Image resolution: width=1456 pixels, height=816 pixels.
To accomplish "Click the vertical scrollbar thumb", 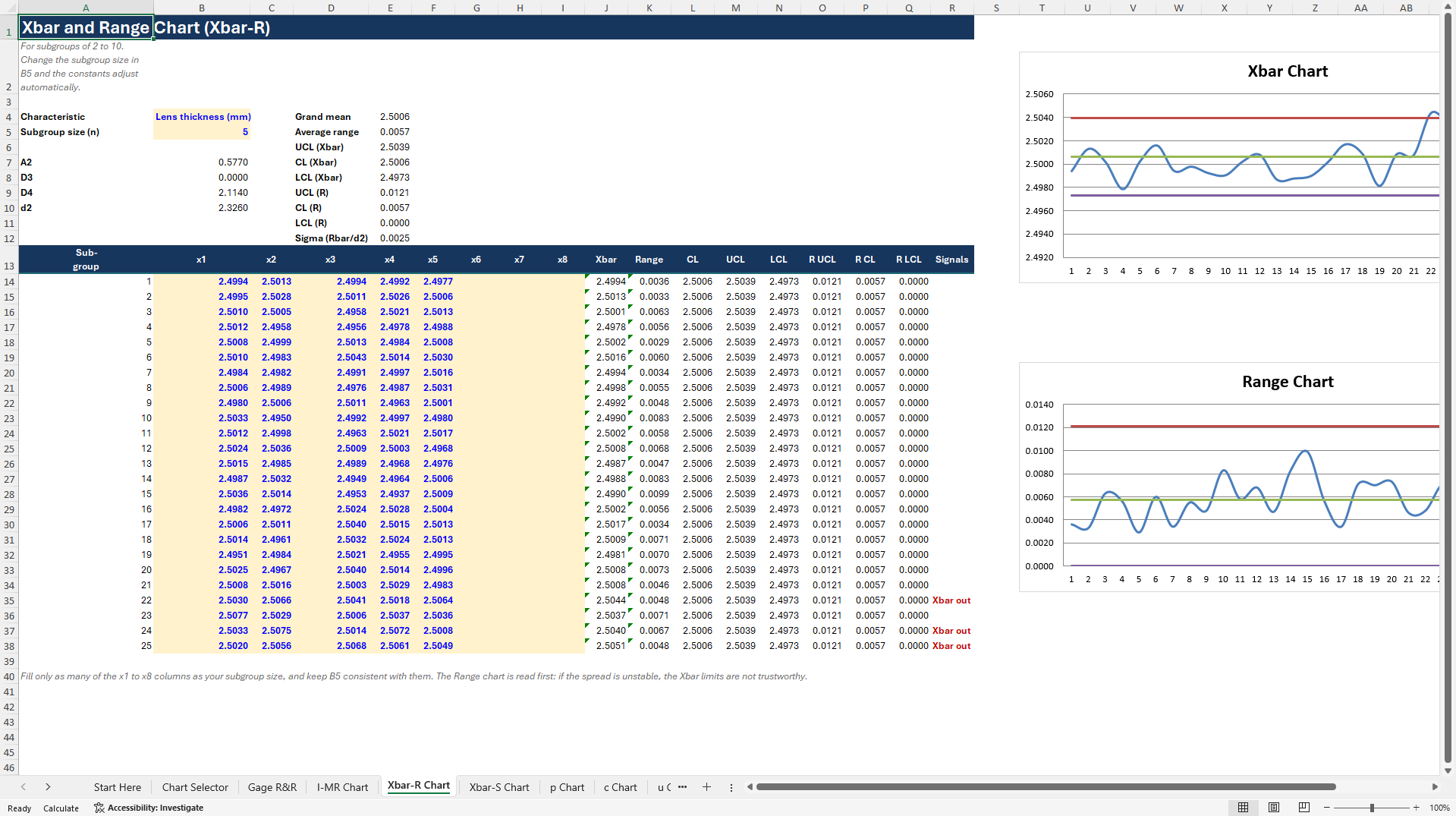I will pyautogui.click(x=1448, y=387).
